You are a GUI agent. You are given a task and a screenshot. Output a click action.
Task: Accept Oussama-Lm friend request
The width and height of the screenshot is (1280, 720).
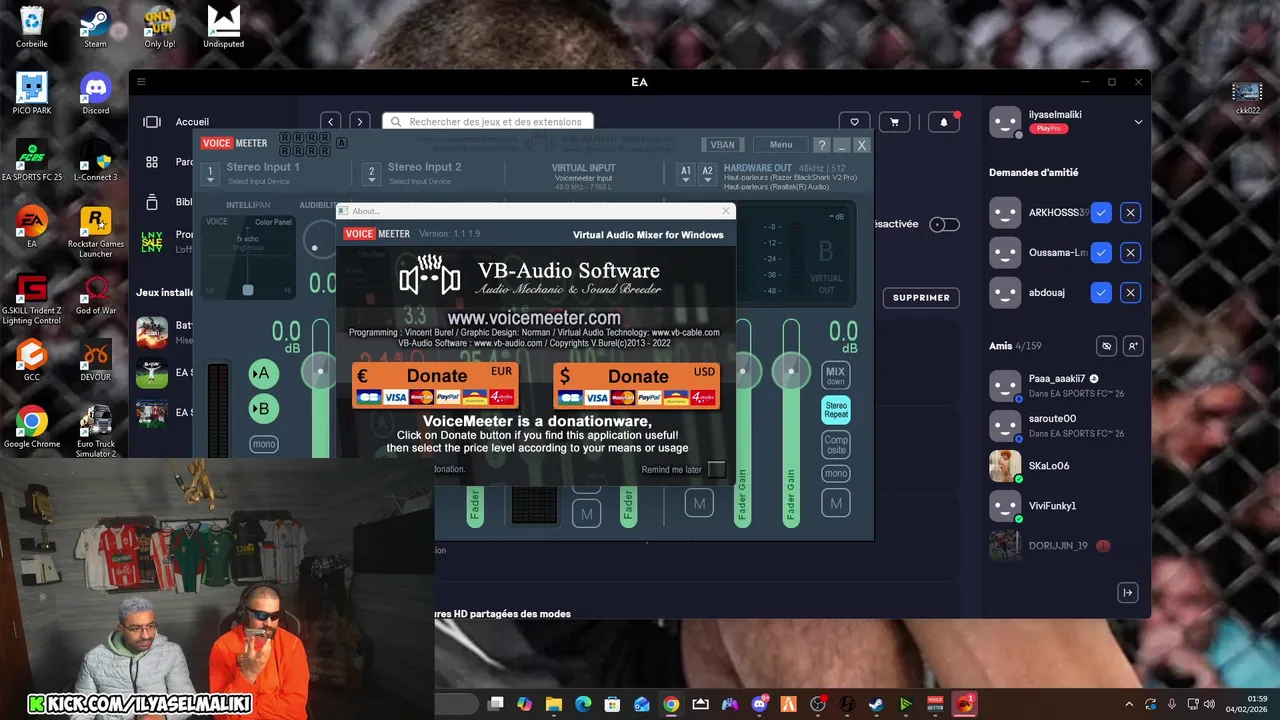coord(1101,253)
